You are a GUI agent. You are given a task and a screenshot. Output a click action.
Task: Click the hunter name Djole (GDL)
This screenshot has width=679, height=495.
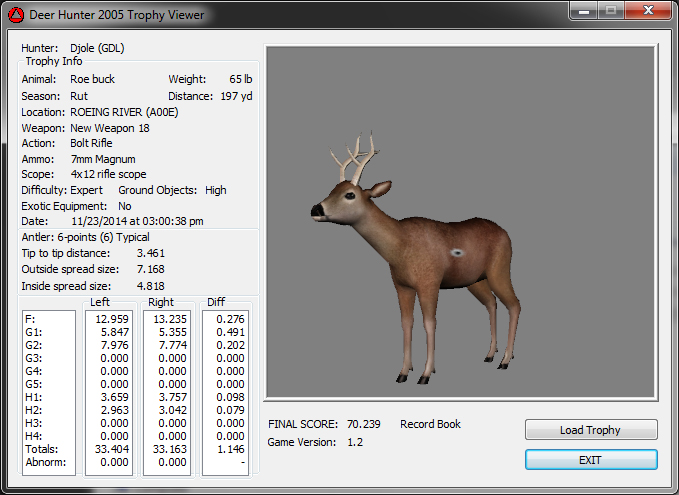(x=97, y=47)
